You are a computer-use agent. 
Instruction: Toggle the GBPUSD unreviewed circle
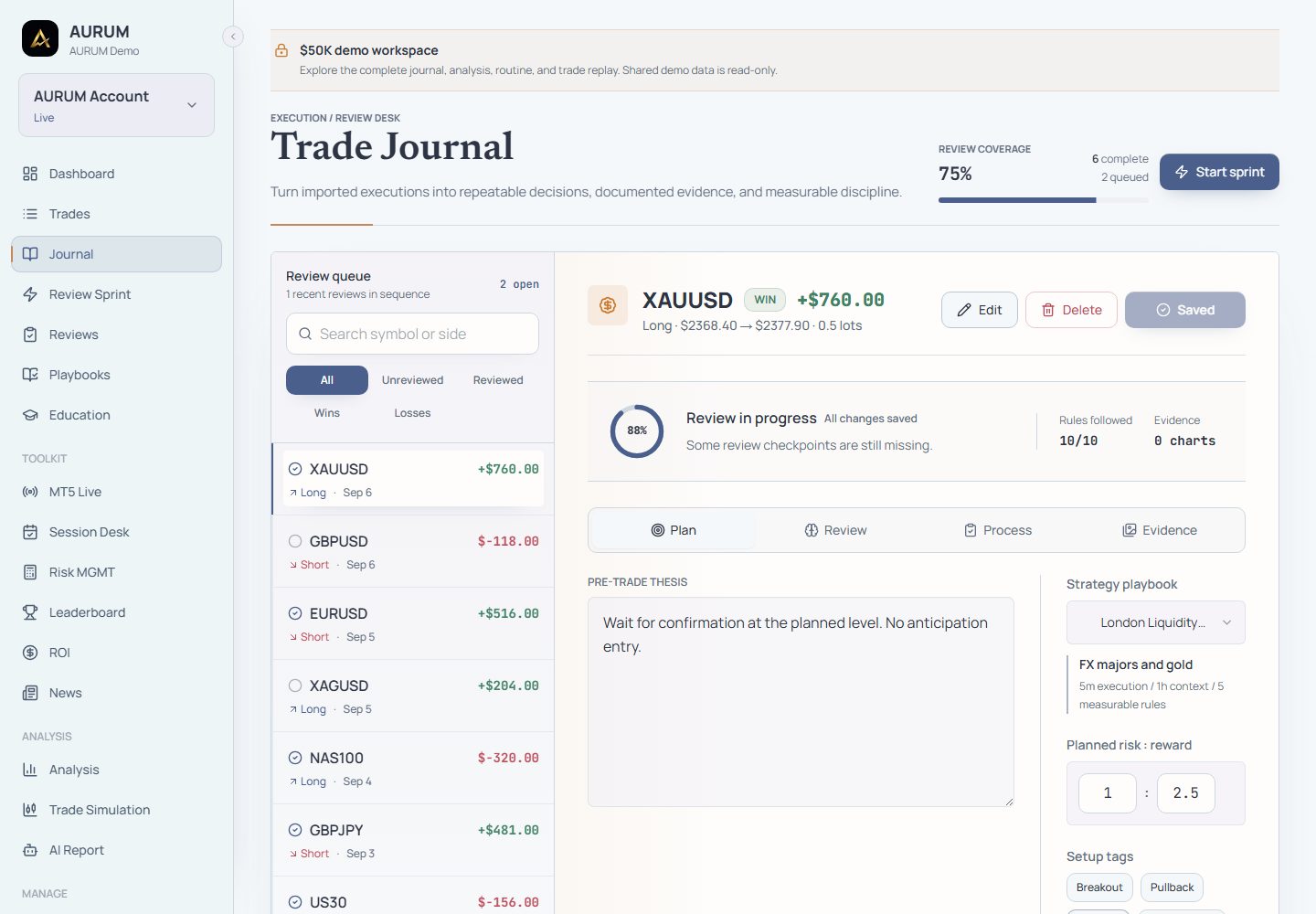point(295,541)
